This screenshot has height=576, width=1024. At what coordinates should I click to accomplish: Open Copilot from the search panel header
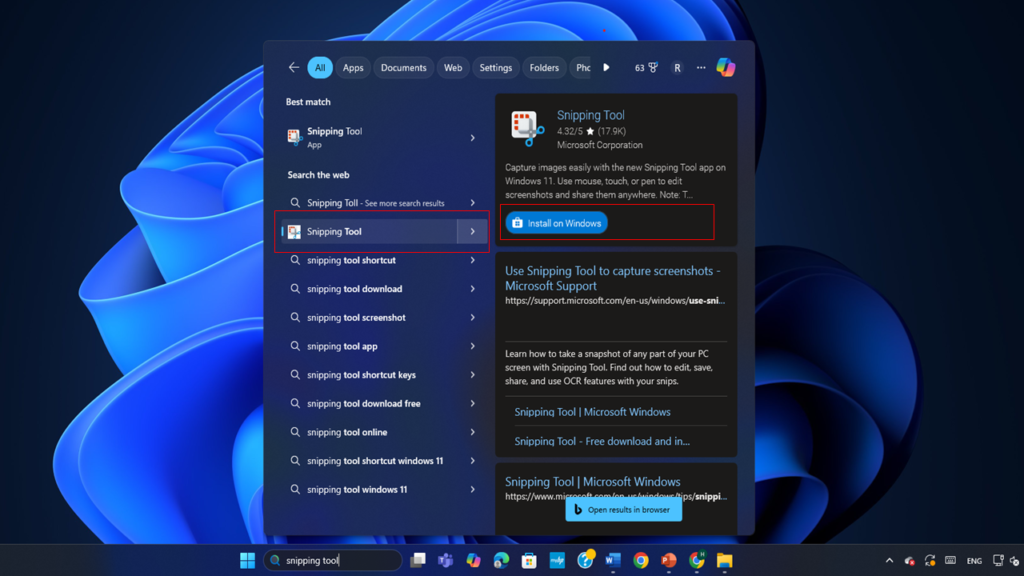[x=726, y=67]
